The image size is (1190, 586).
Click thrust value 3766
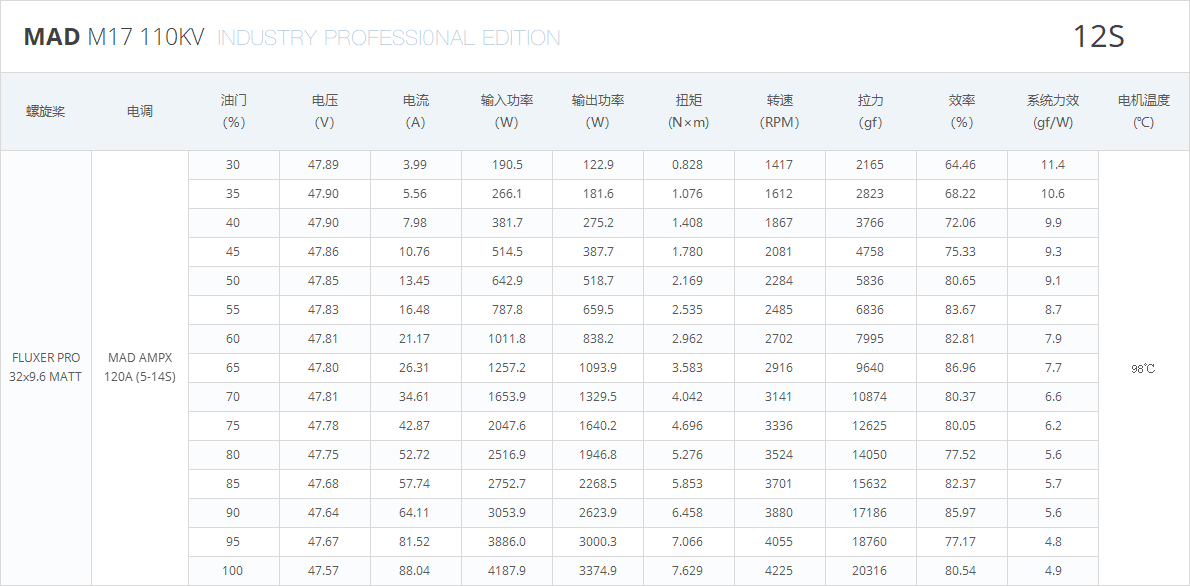[x=870, y=222]
